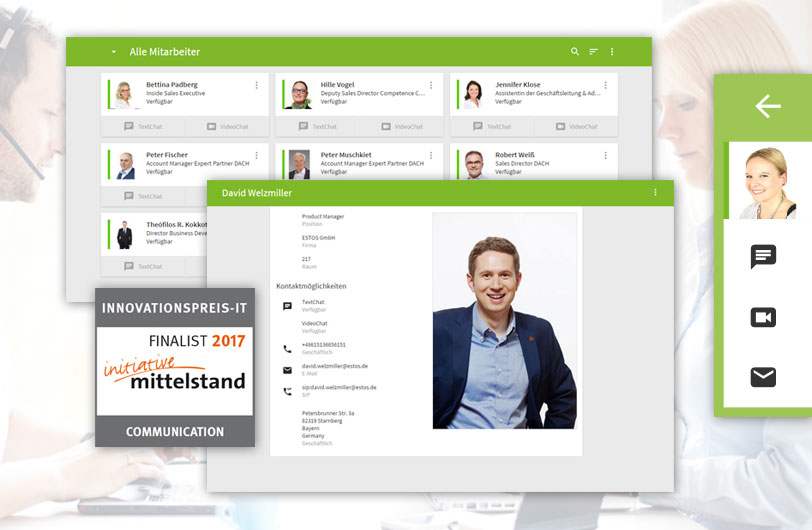Image resolution: width=812 pixels, height=530 pixels.
Task: Start TextChat with Peter Fischer
Action: [143, 196]
